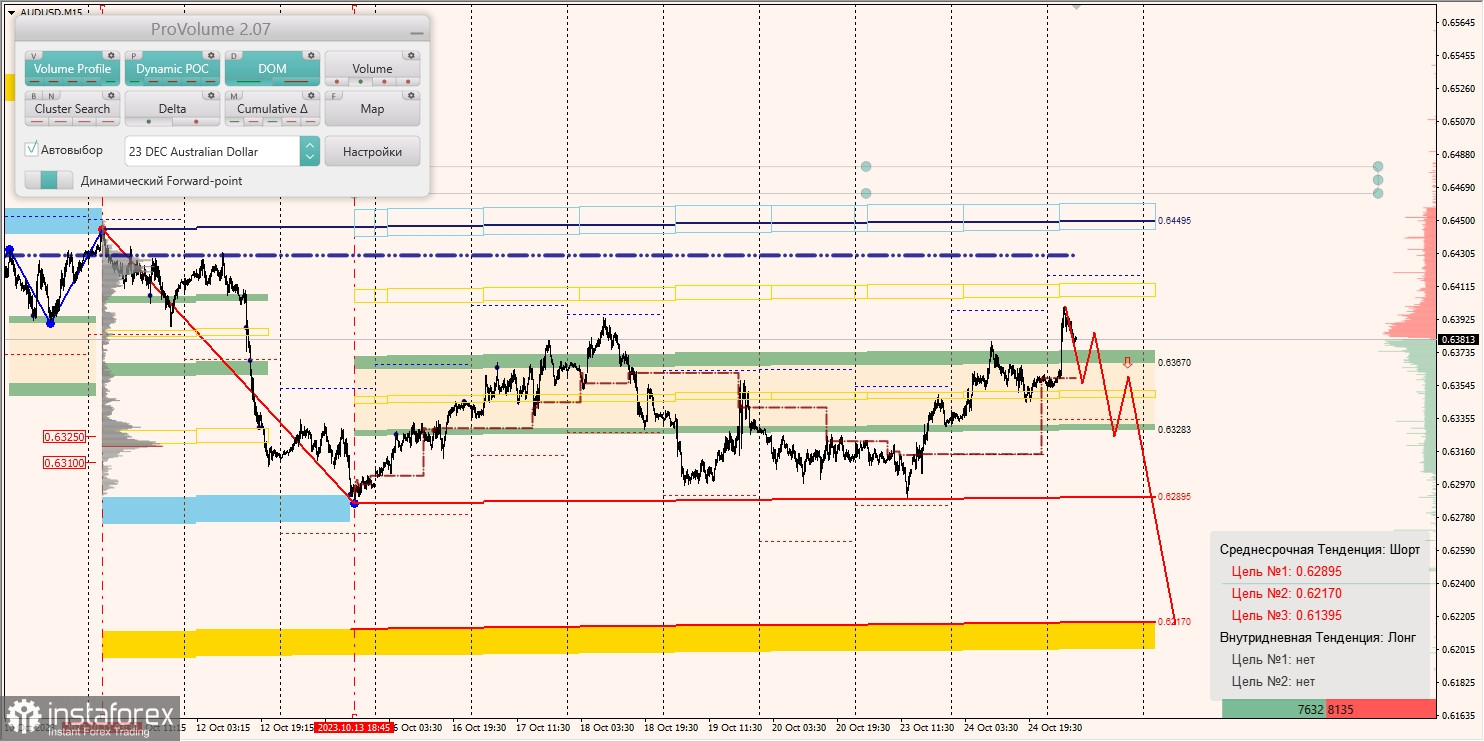
Task: Open Cluster Search gear settings
Action: [111, 96]
